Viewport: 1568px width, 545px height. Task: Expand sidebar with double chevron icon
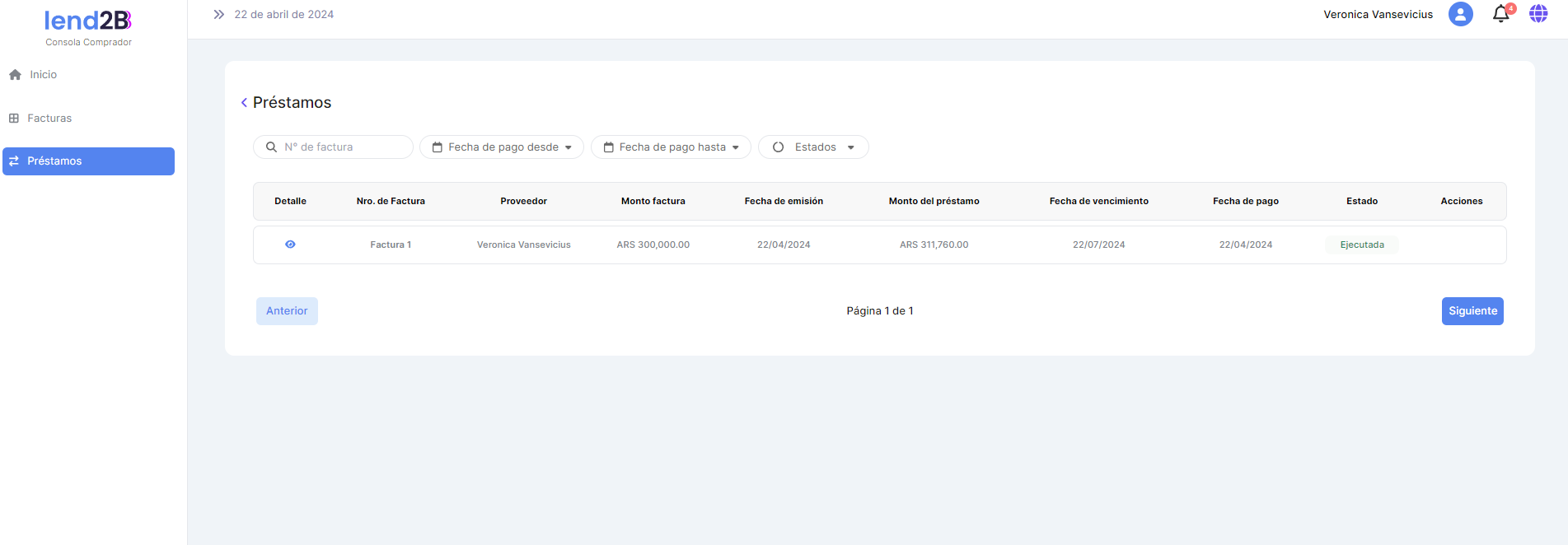click(x=218, y=15)
